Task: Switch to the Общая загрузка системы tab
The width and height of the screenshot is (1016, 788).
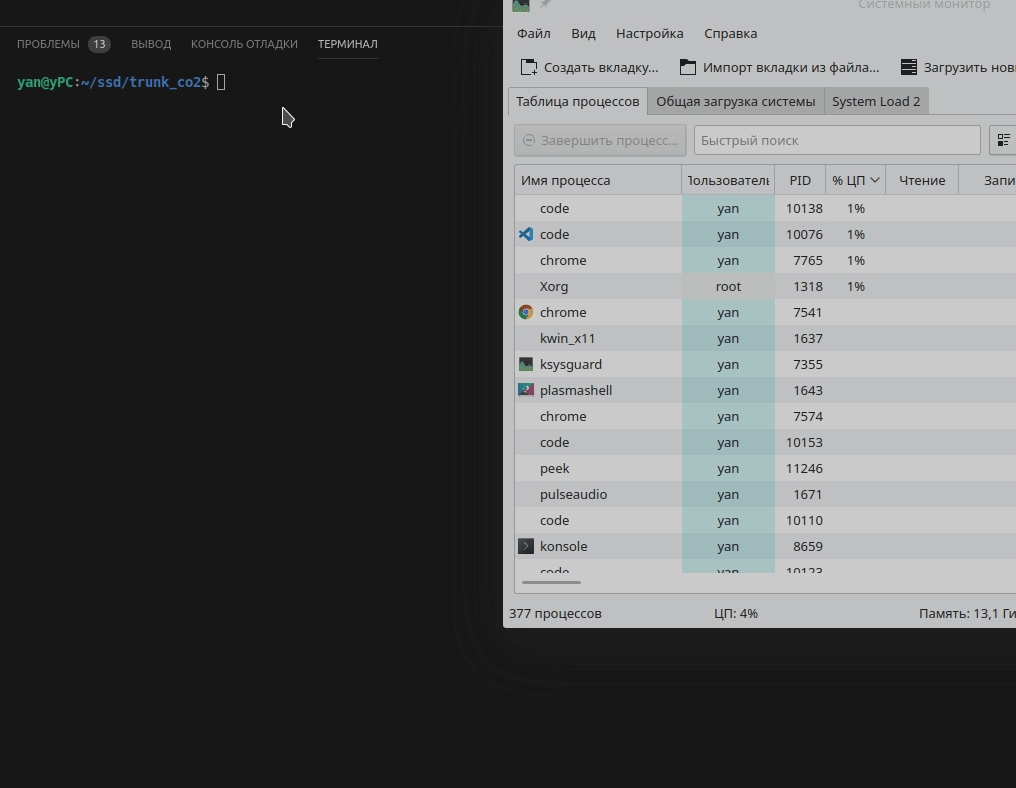Action: pos(735,100)
